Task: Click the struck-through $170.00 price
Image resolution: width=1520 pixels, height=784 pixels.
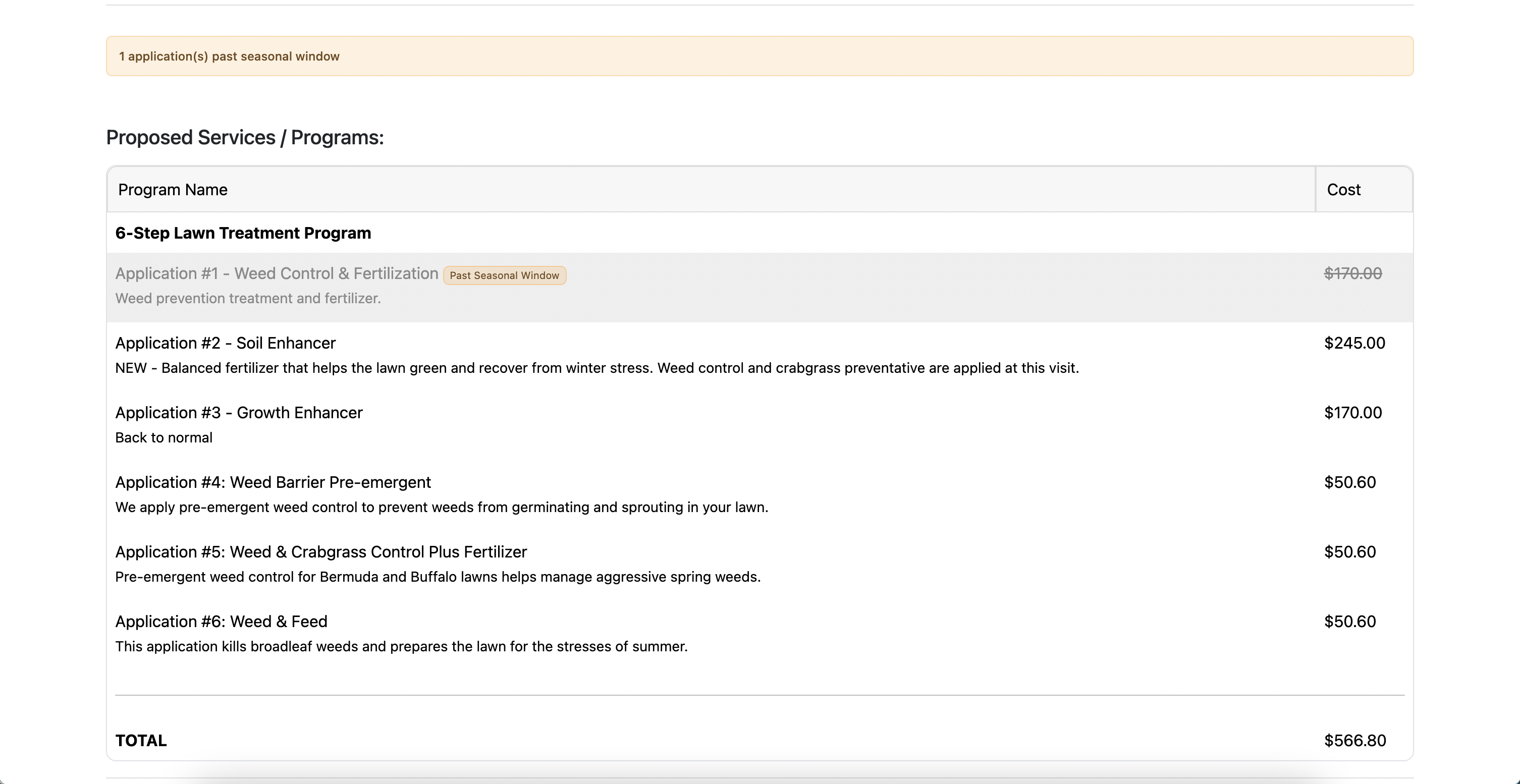Action: point(1352,274)
